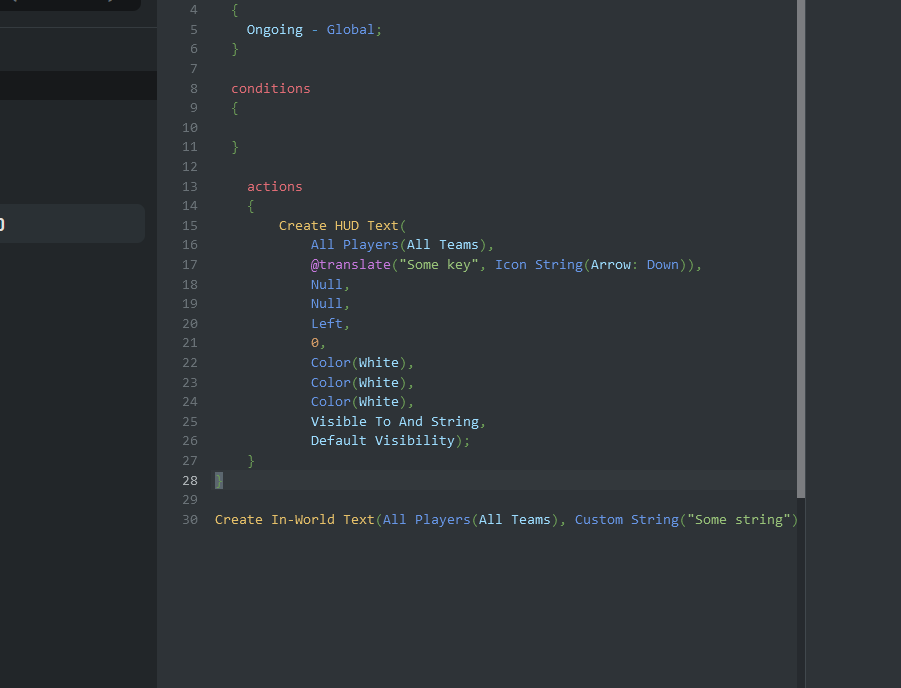Click 'Ongoing - Global' on line 5

point(310,30)
